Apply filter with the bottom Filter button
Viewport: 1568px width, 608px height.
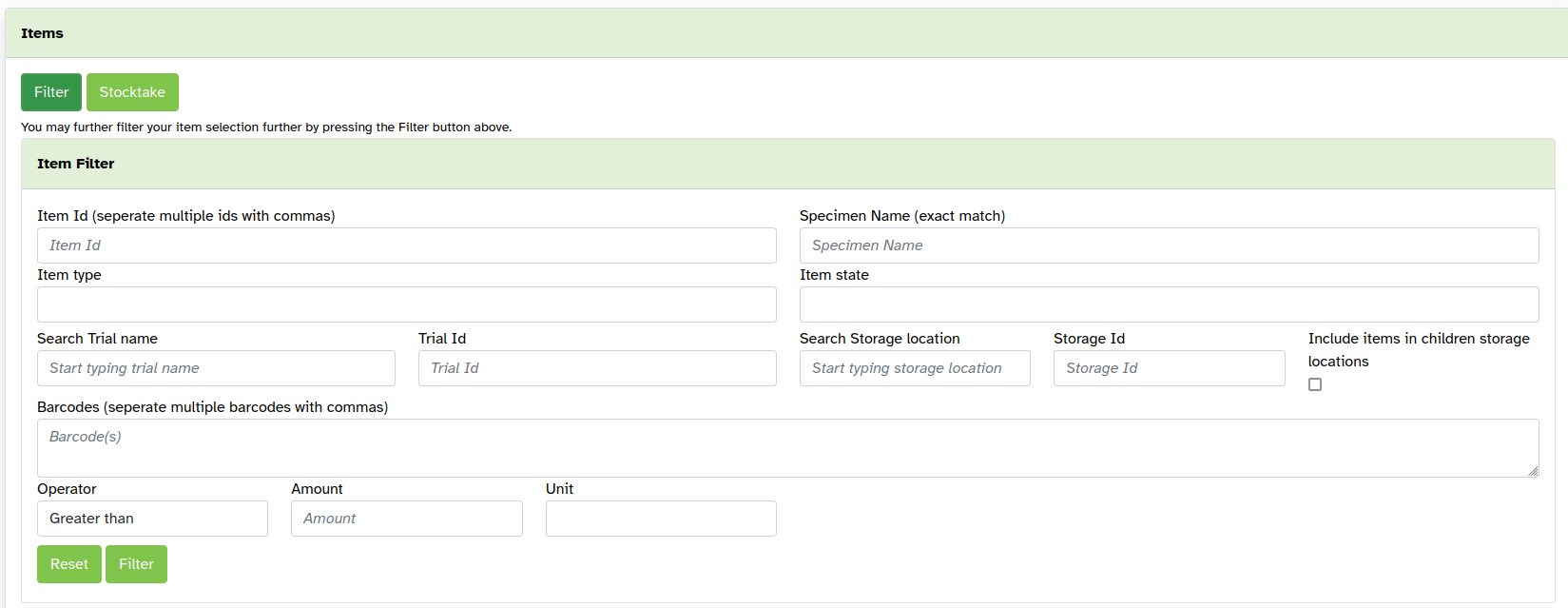click(x=136, y=564)
